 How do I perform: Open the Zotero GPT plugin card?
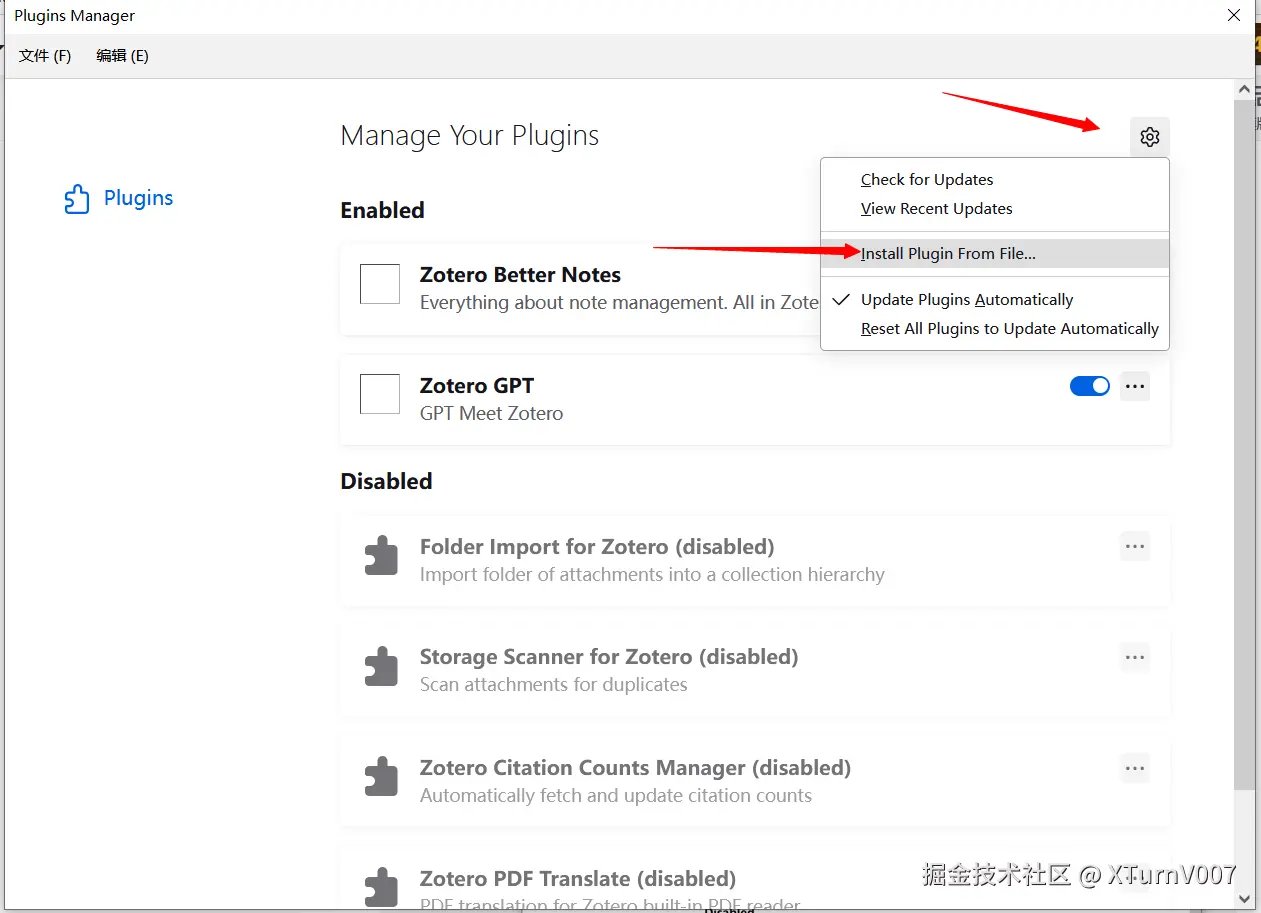coord(755,400)
